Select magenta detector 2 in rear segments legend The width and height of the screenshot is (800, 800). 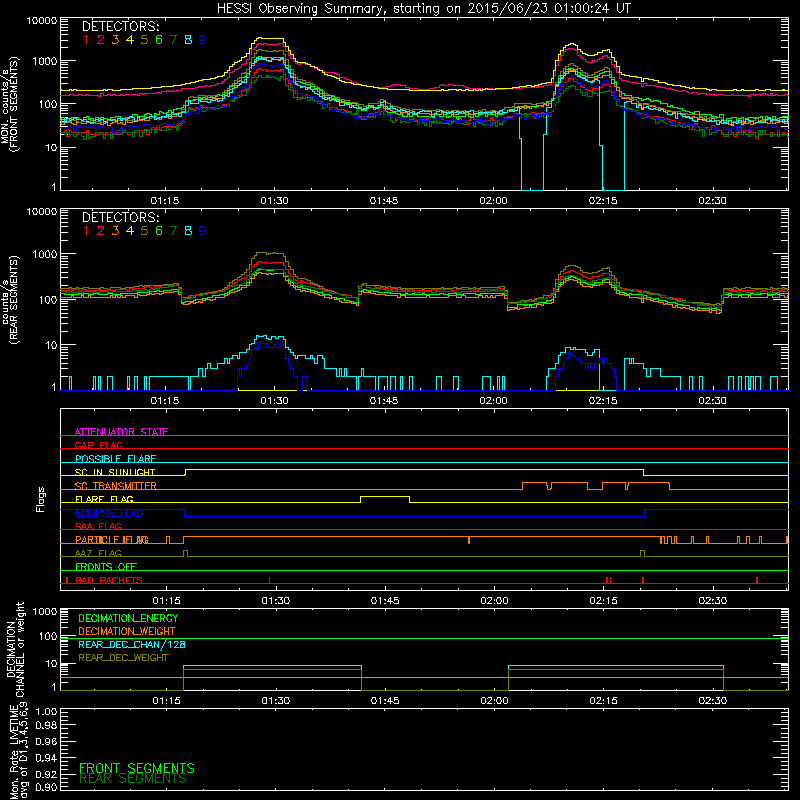tap(101, 231)
